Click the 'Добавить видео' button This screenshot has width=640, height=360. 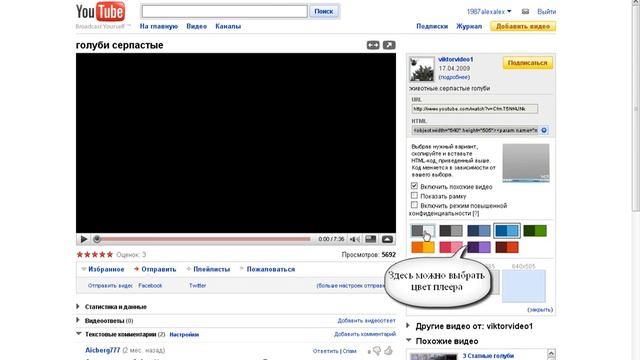coord(523,26)
